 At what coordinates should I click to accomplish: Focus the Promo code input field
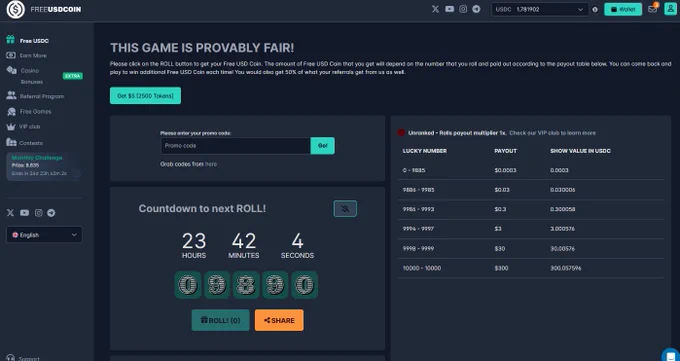coord(236,146)
